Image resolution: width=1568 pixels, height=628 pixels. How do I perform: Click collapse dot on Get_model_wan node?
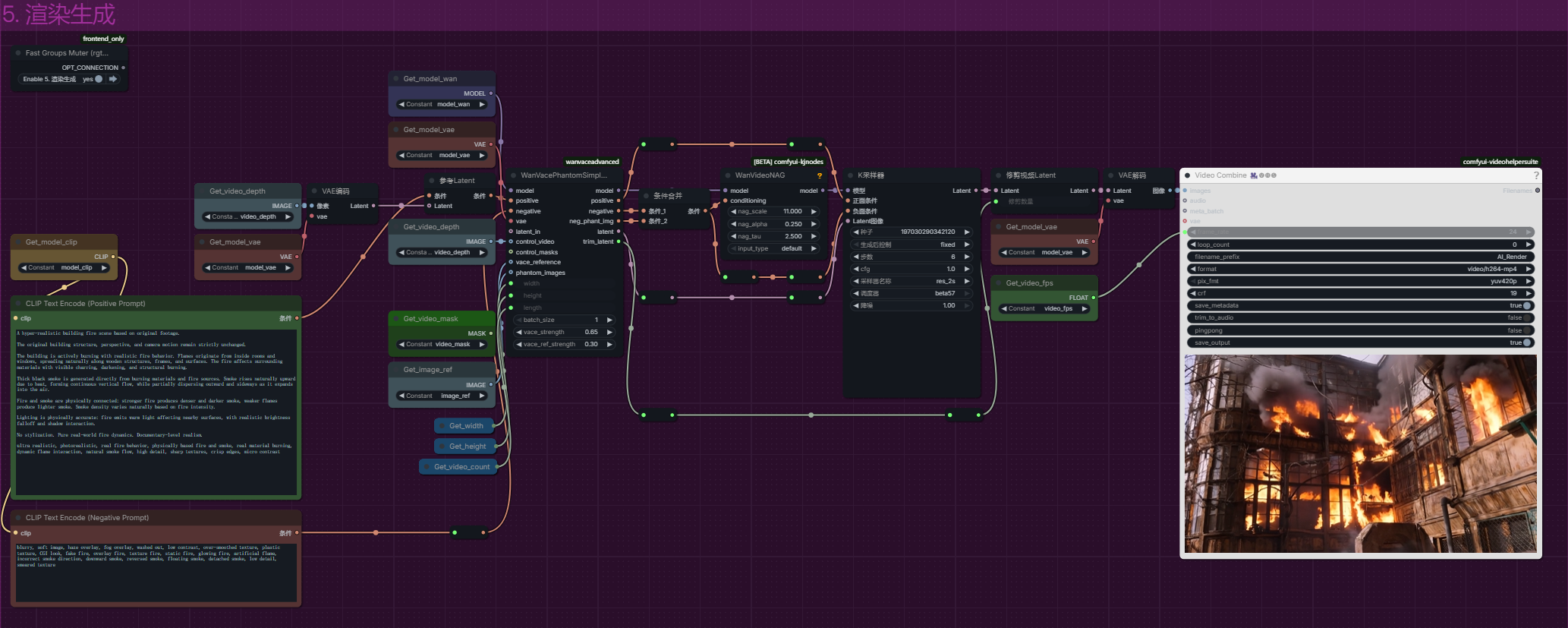(x=396, y=79)
